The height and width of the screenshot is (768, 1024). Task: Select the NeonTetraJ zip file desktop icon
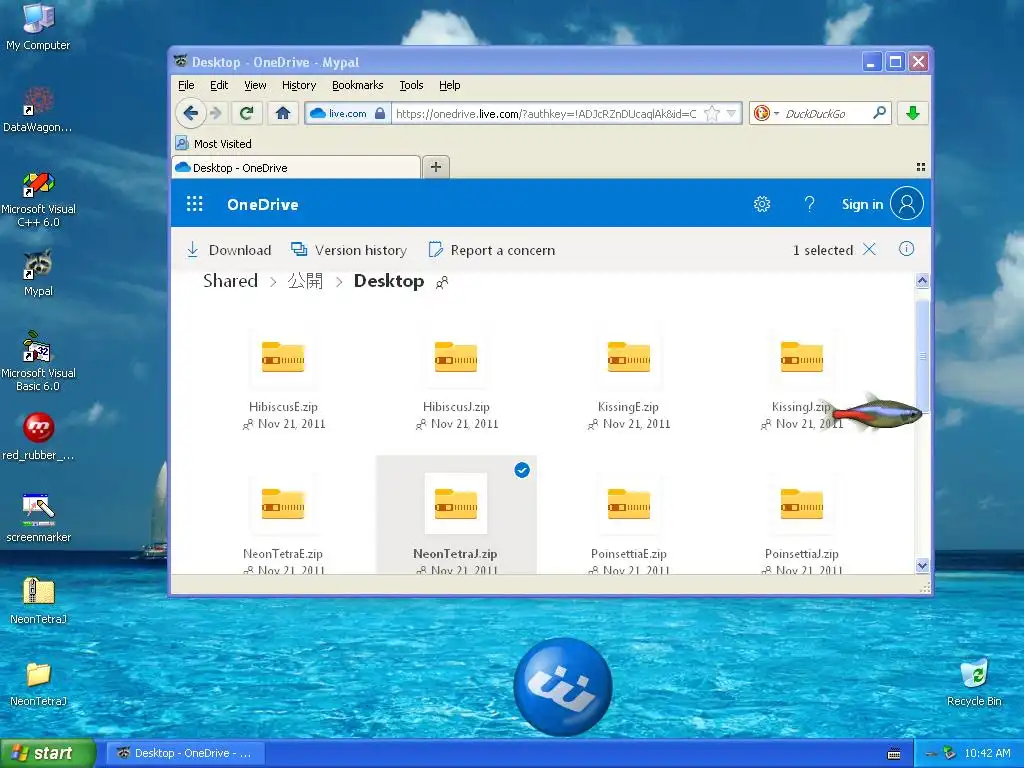pos(38,600)
